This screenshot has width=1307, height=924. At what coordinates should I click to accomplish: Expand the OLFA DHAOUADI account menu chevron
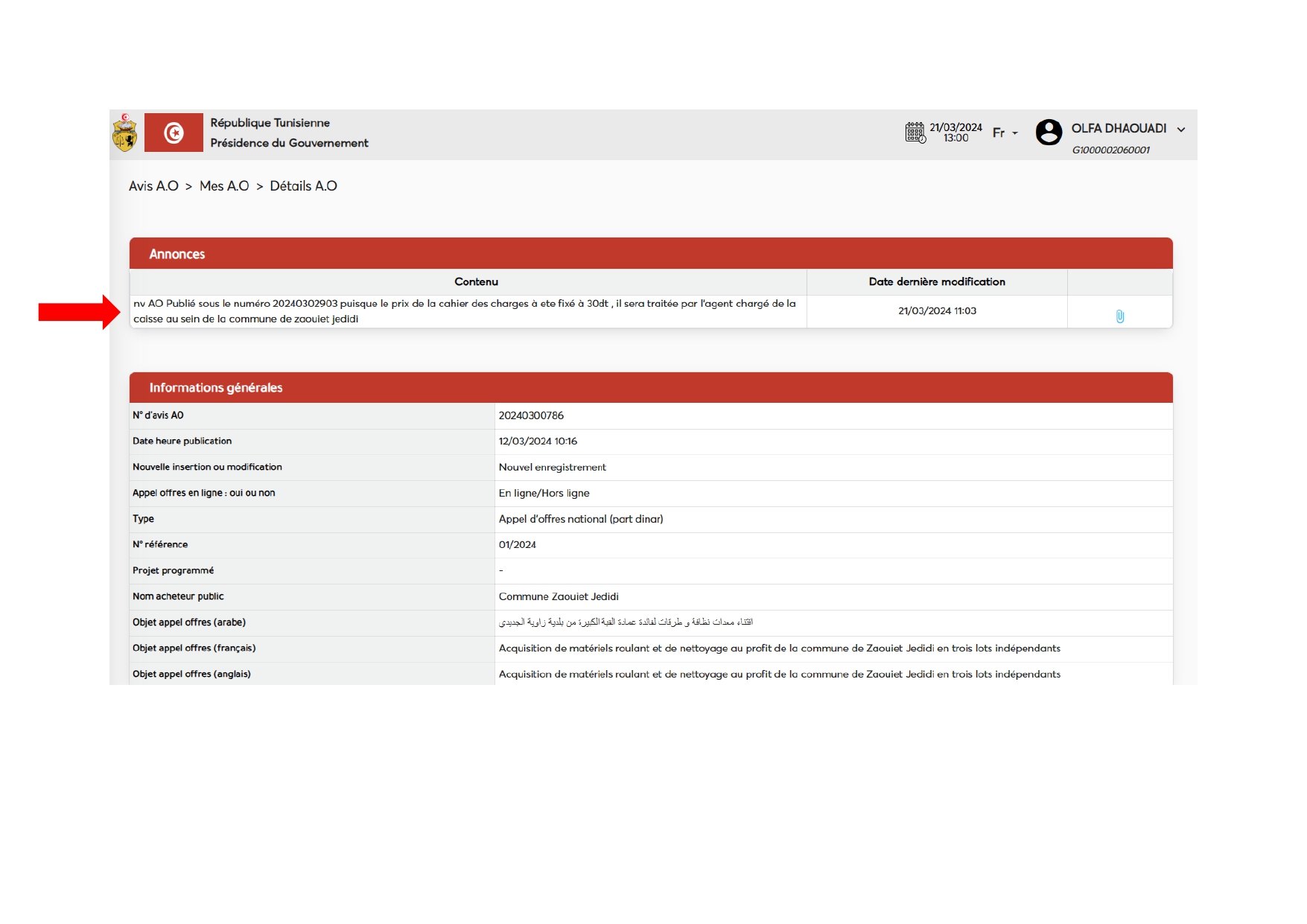[1181, 130]
